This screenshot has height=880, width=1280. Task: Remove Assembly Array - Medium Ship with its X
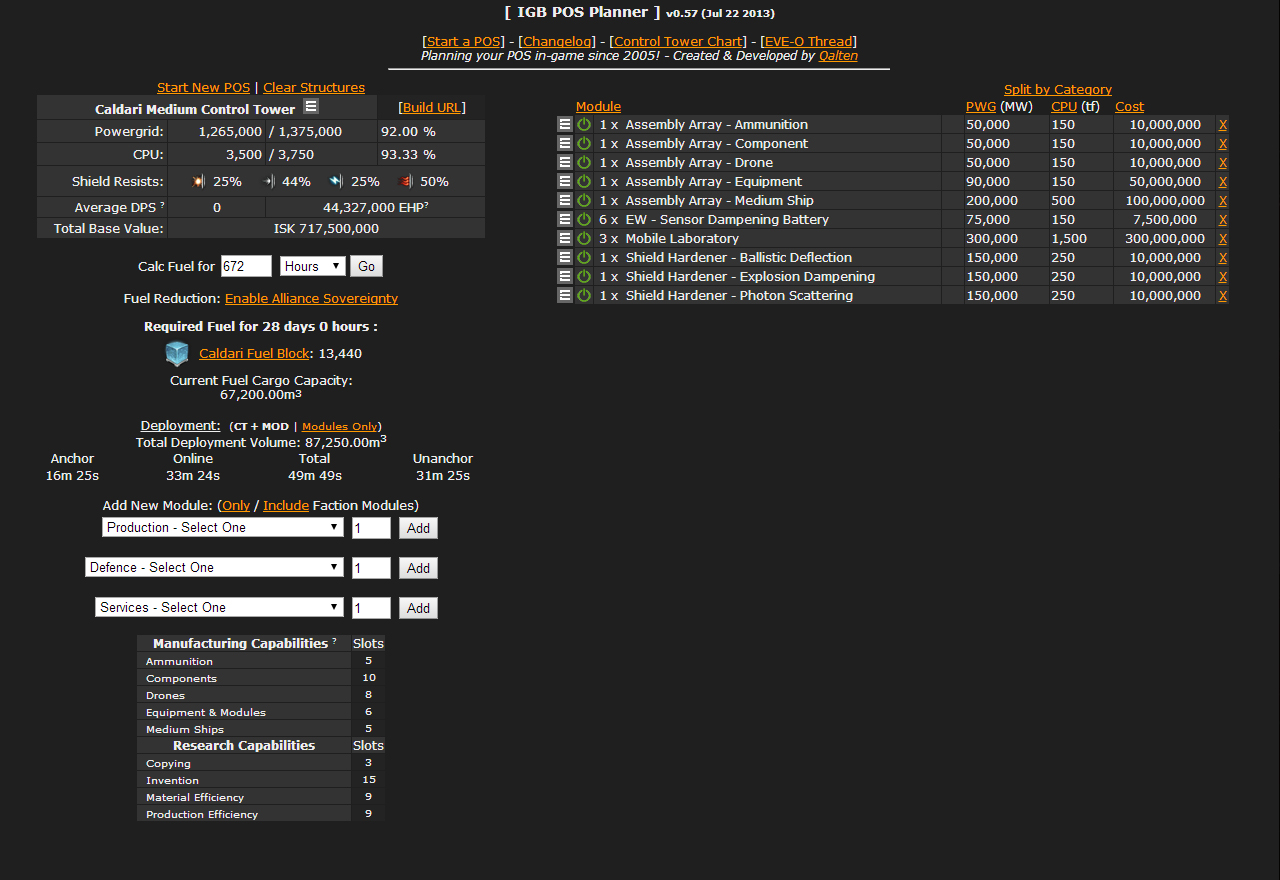[x=1222, y=201]
